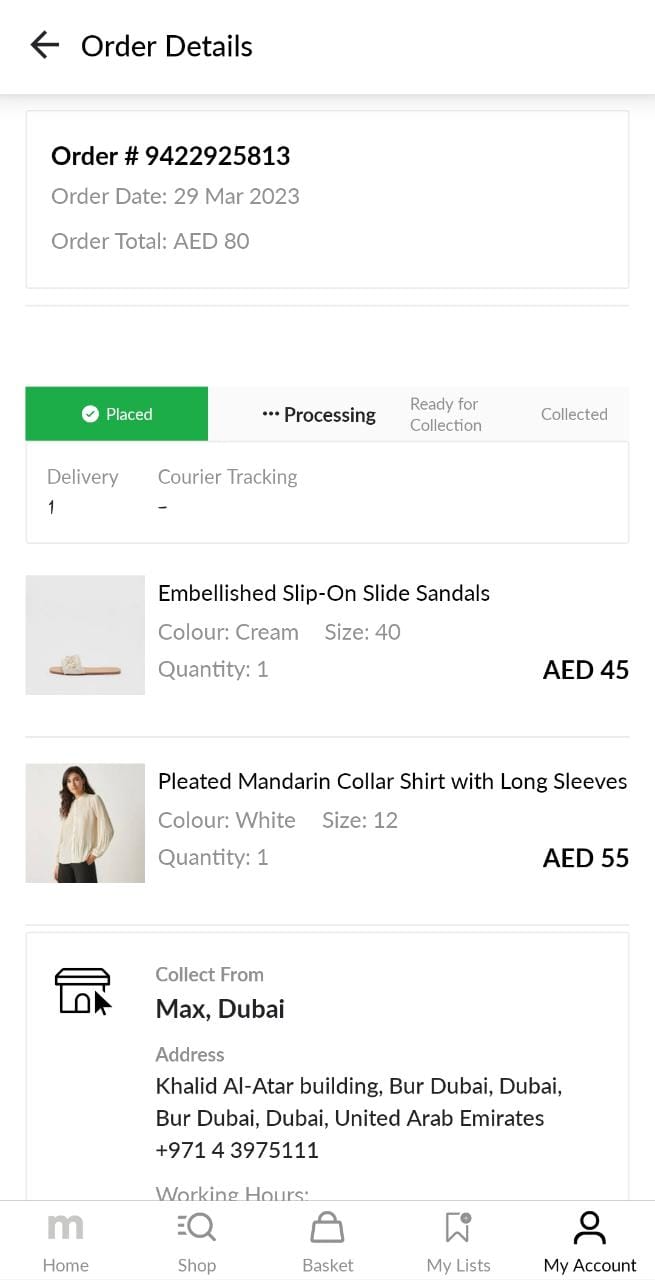The height and width of the screenshot is (1280, 655).
Task: Tap the Courier Tracking field
Action: pos(227,491)
